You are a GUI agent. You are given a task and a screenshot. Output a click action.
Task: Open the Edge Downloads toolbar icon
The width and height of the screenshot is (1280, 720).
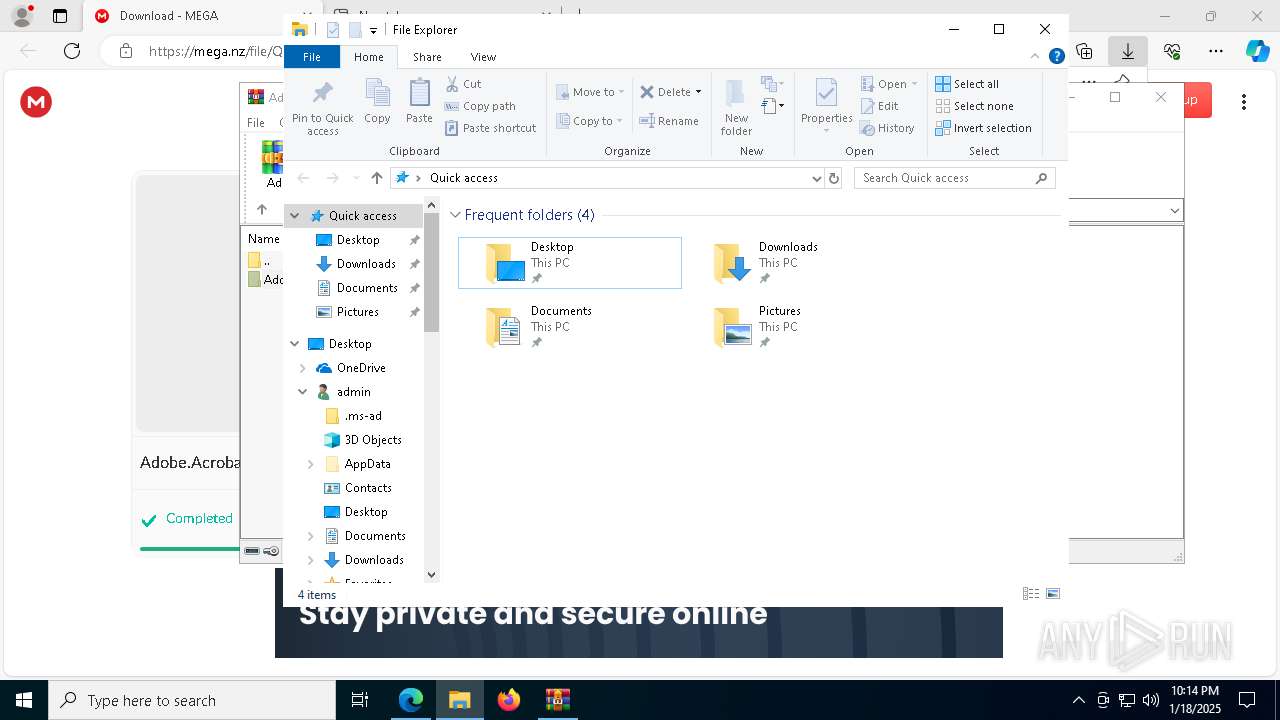point(1128,51)
